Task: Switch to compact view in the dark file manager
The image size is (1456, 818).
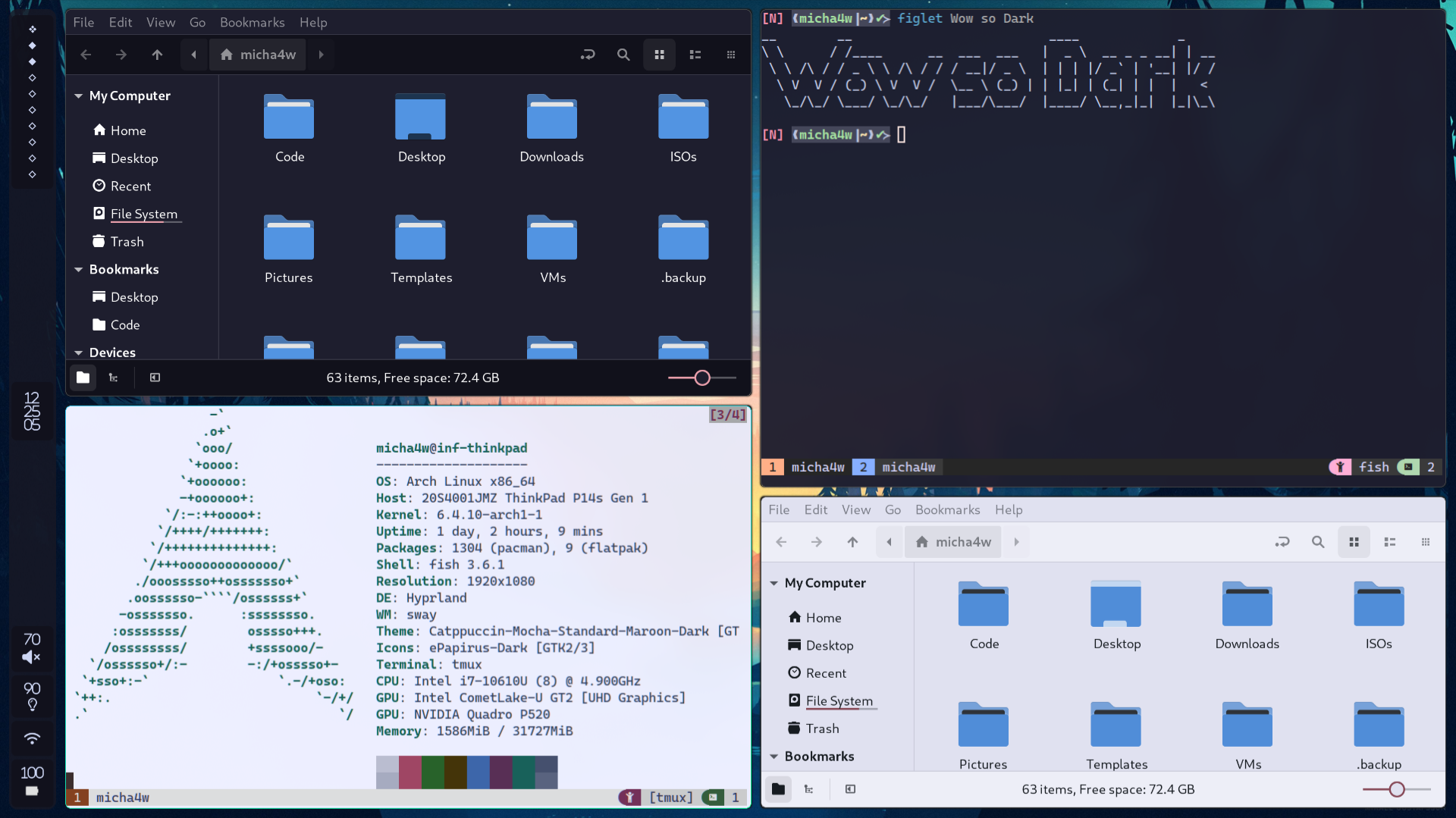Action: tap(731, 55)
